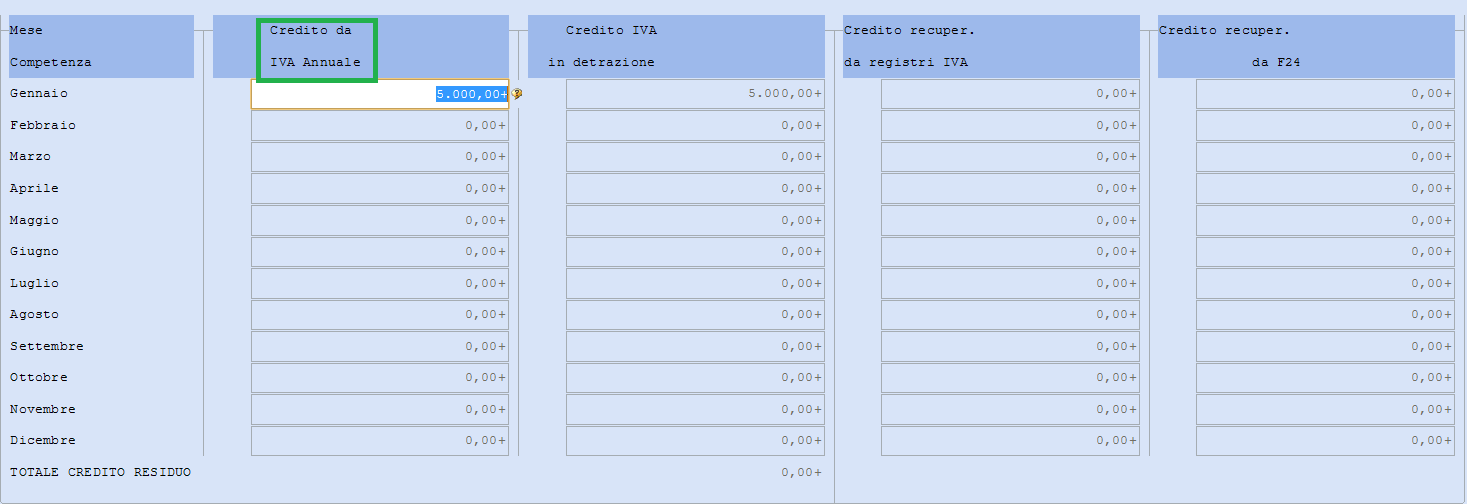Screen dimensions: 1467x504
Task: Focus Novembre field under da registri IVA
Action: point(1010,409)
